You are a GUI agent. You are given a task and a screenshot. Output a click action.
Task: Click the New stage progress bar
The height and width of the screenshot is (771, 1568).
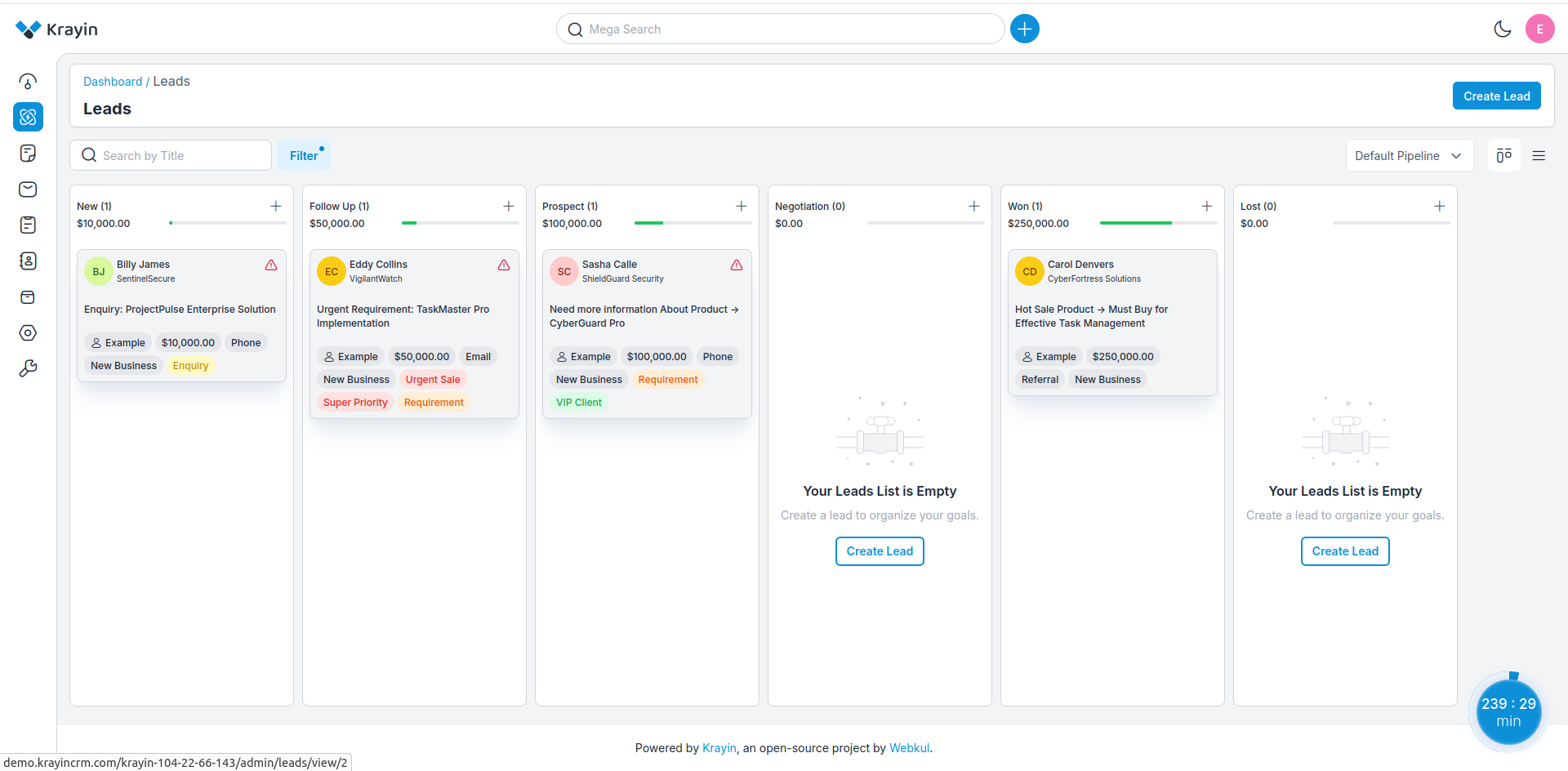click(x=227, y=223)
